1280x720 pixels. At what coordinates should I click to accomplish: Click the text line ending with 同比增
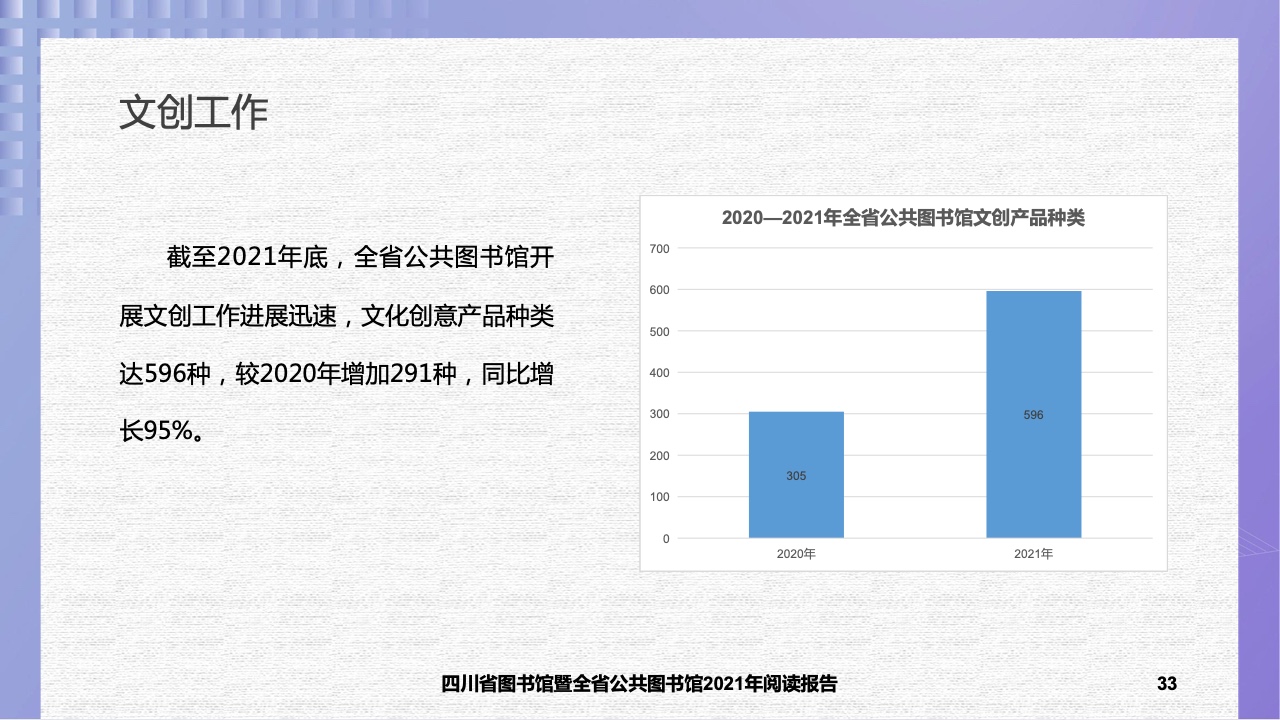tap(336, 374)
